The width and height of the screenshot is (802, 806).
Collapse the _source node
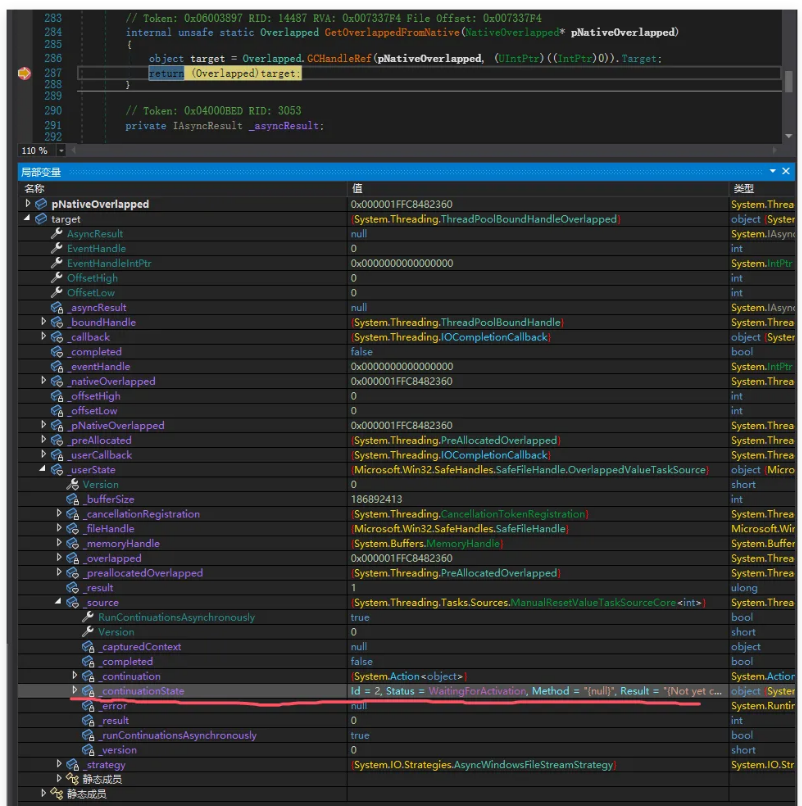(58, 601)
